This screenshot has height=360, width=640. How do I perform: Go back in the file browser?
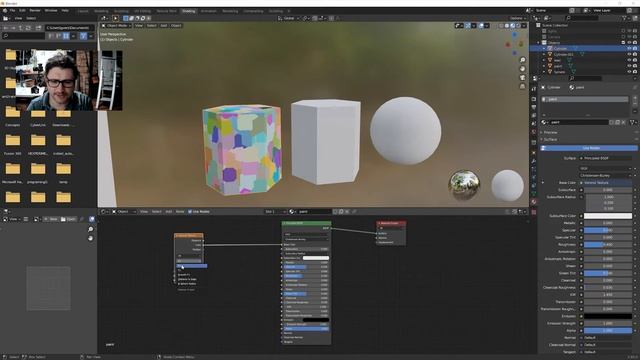point(6,28)
